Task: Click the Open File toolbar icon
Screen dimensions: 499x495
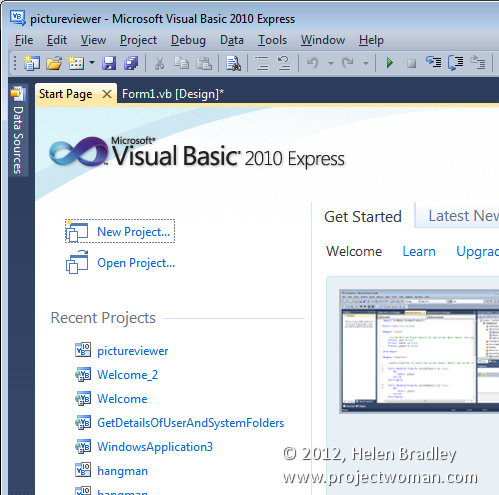Action: [x=54, y=63]
